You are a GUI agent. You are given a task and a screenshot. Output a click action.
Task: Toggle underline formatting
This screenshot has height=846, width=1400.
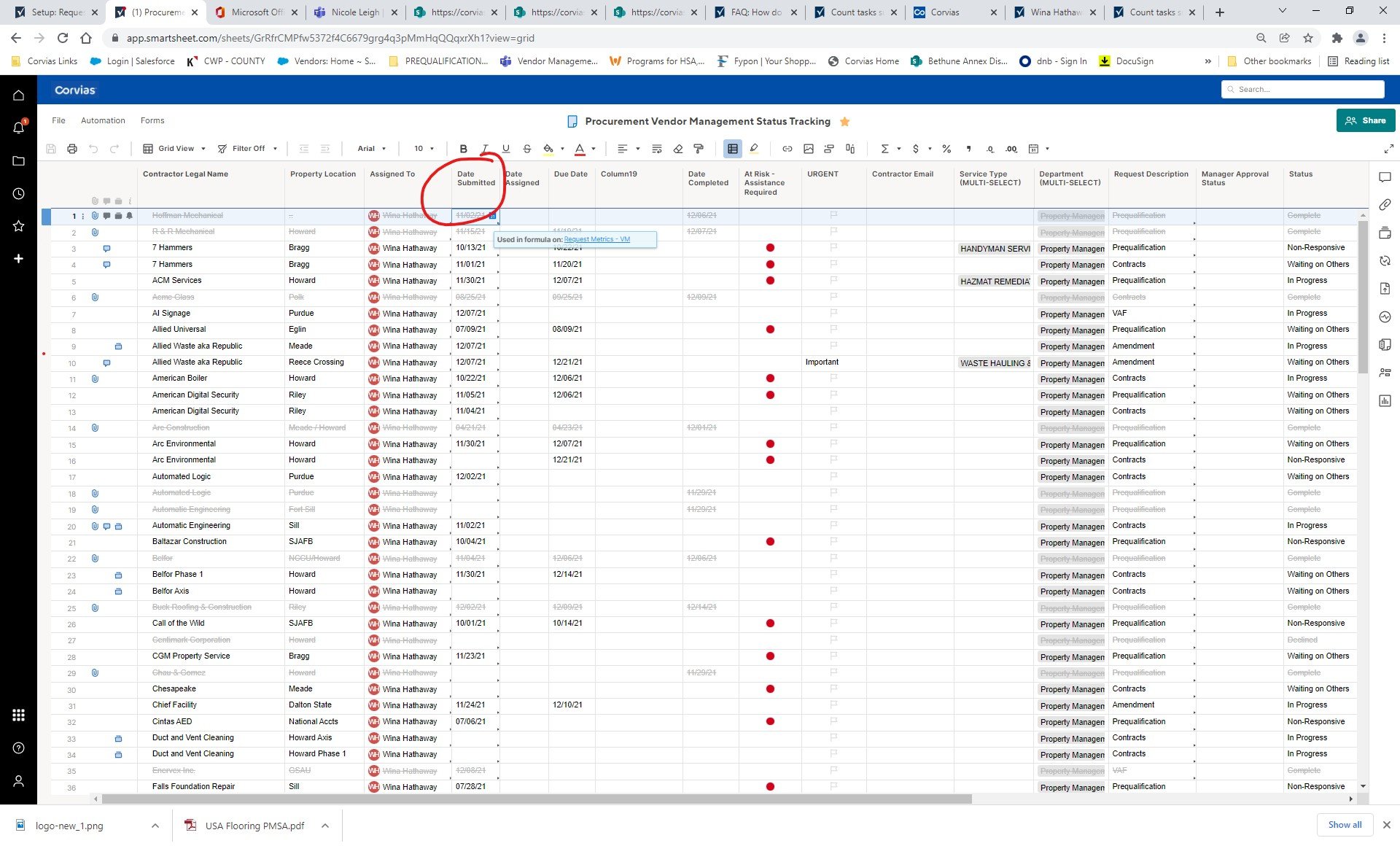click(505, 149)
